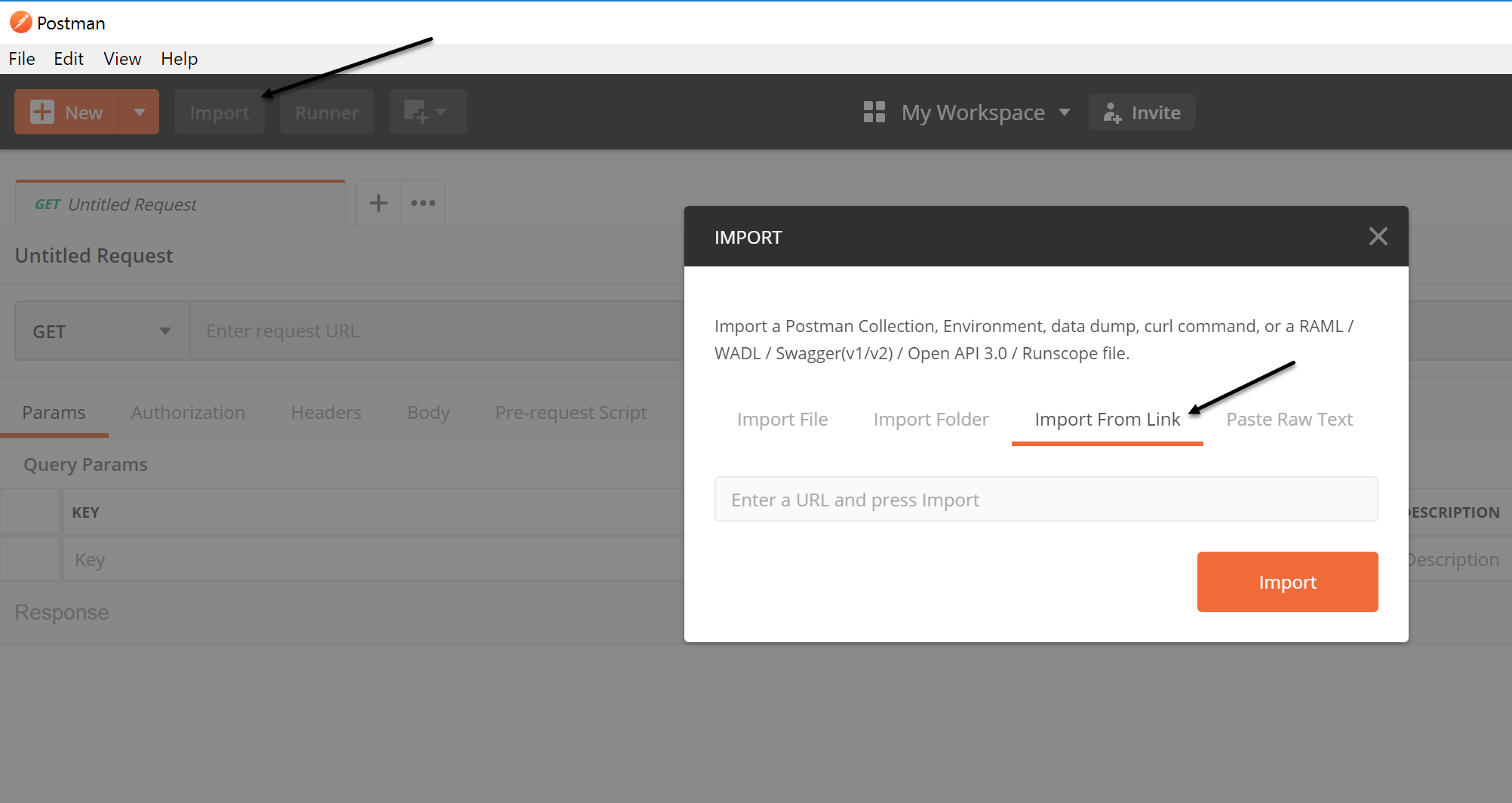Open the New button dropdown arrow
Screen dimensions: 1512x803
(140, 112)
